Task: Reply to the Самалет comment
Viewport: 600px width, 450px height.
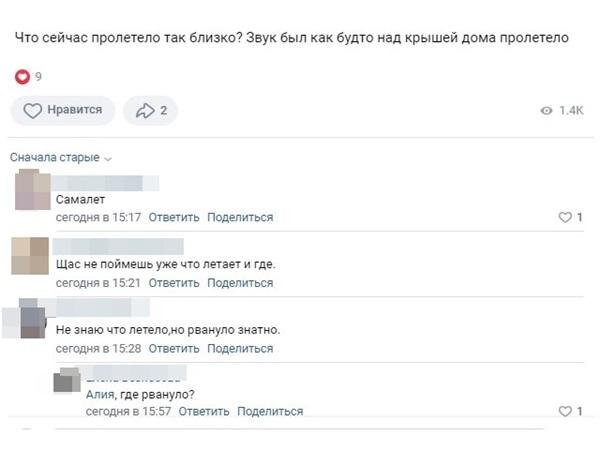Action: [174, 217]
